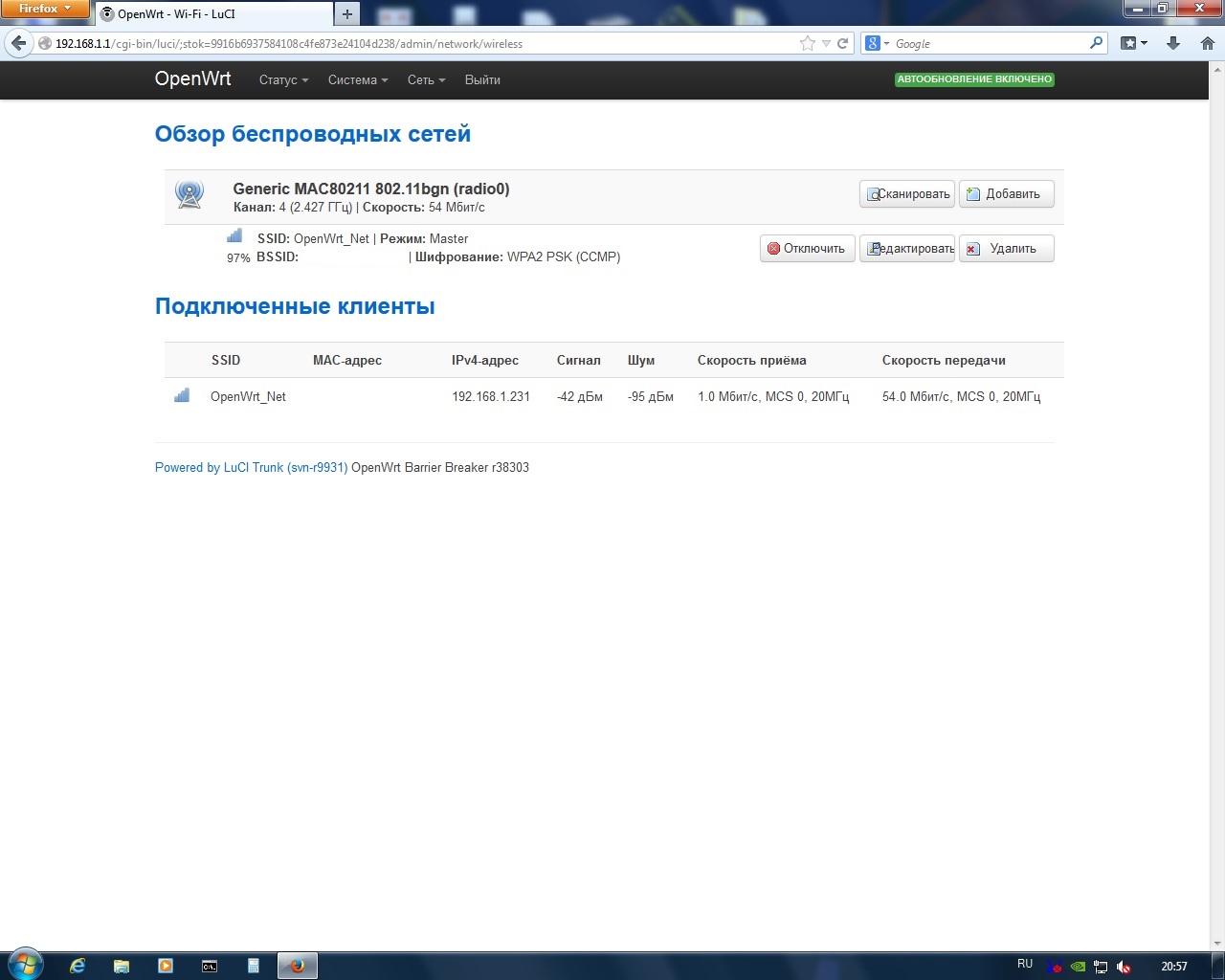Click the muted volume tray icon
Viewport: 1225px width, 980px height.
point(1125,967)
